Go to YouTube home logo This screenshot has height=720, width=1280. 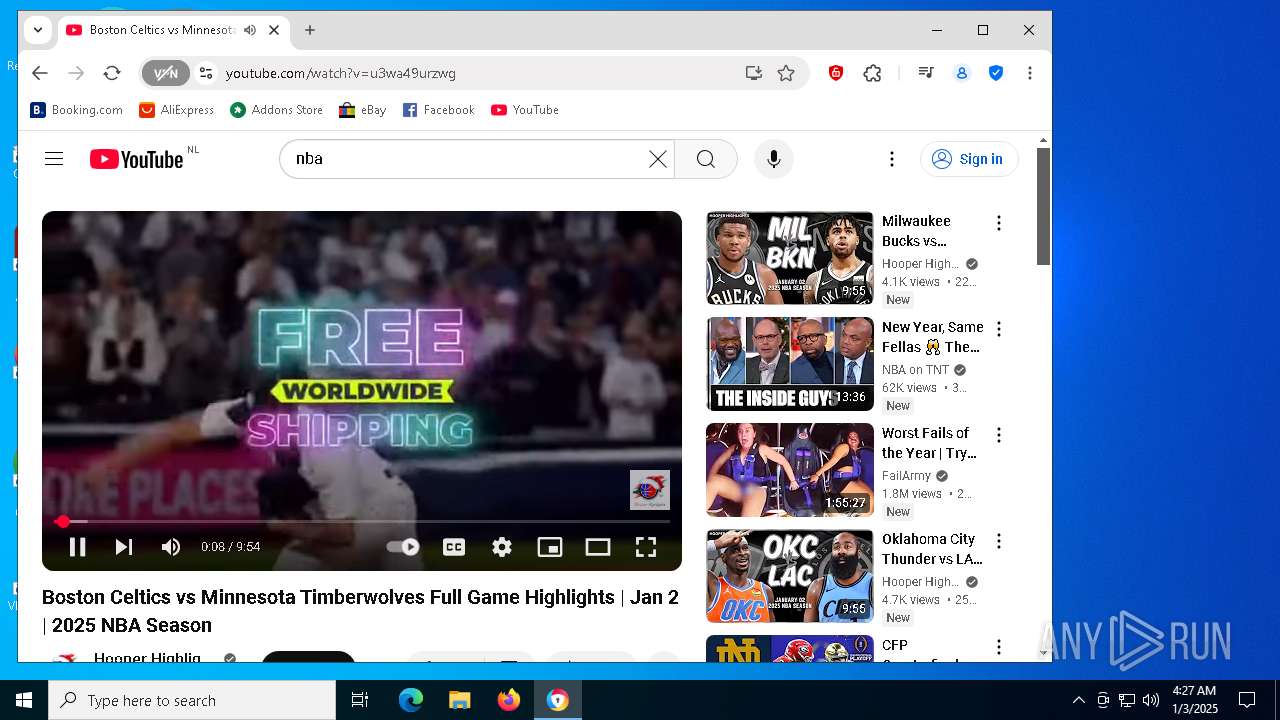[137, 159]
